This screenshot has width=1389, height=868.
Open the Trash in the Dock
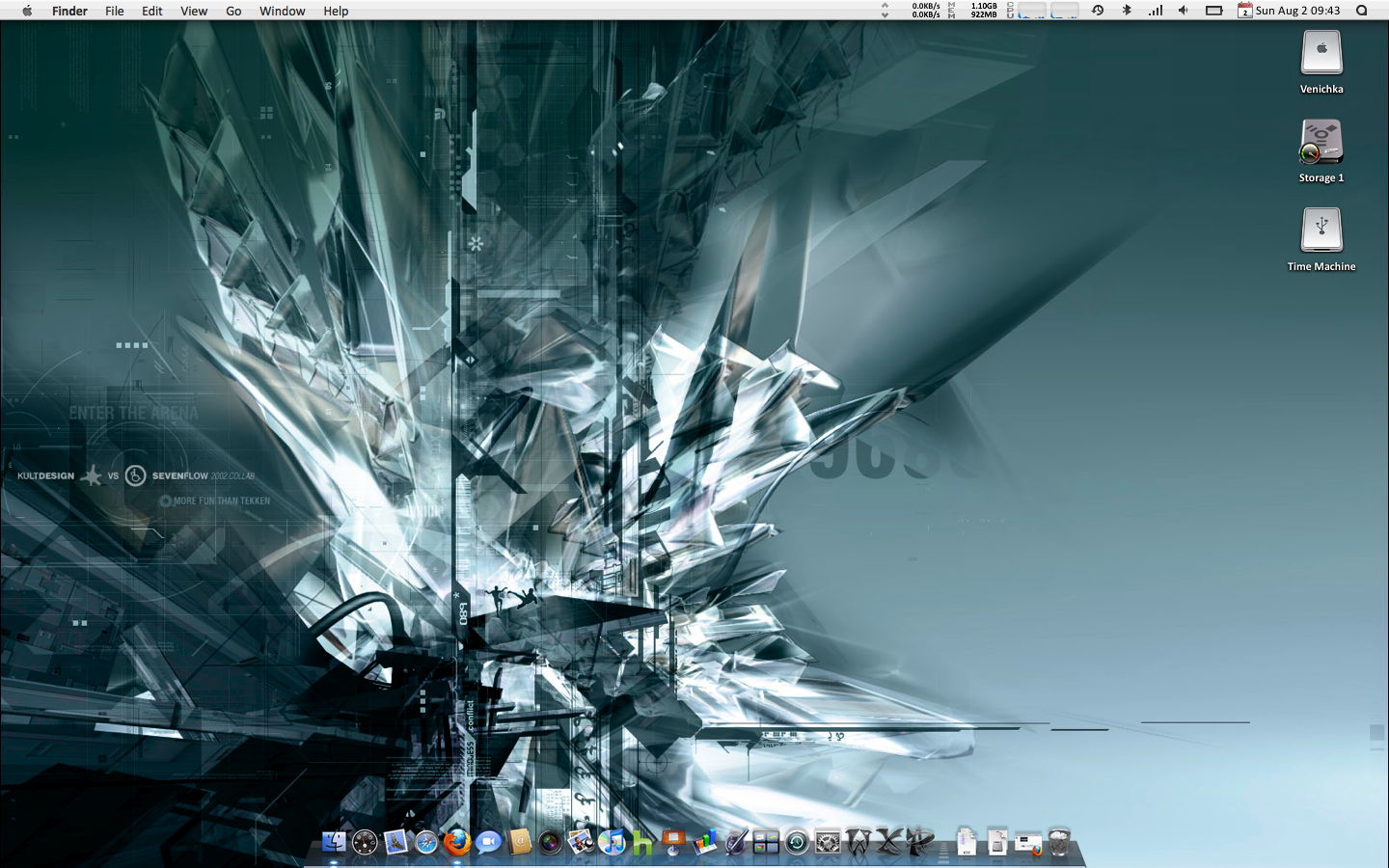[x=1059, y=842]
